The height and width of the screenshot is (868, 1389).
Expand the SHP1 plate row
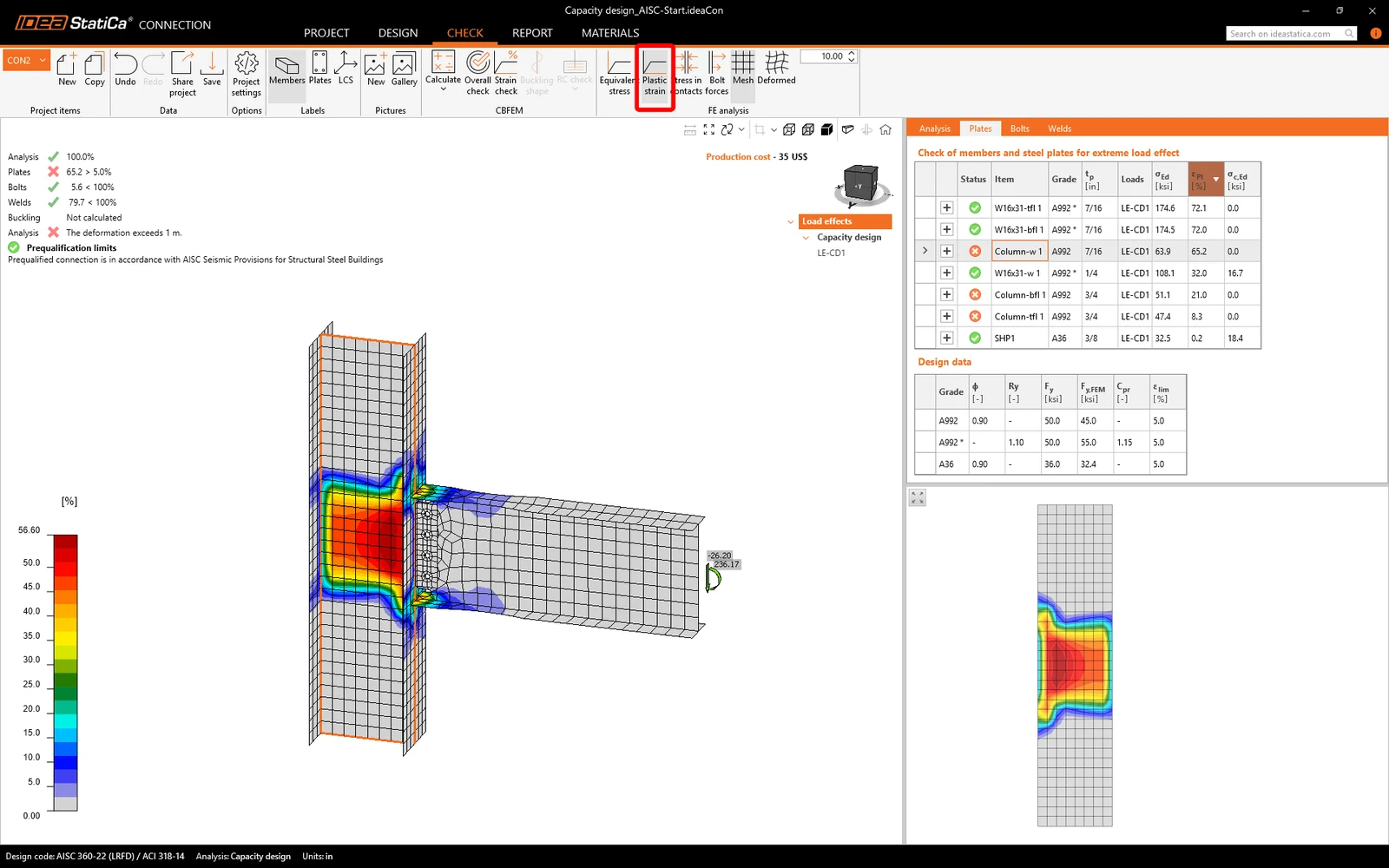coord(946,338)
